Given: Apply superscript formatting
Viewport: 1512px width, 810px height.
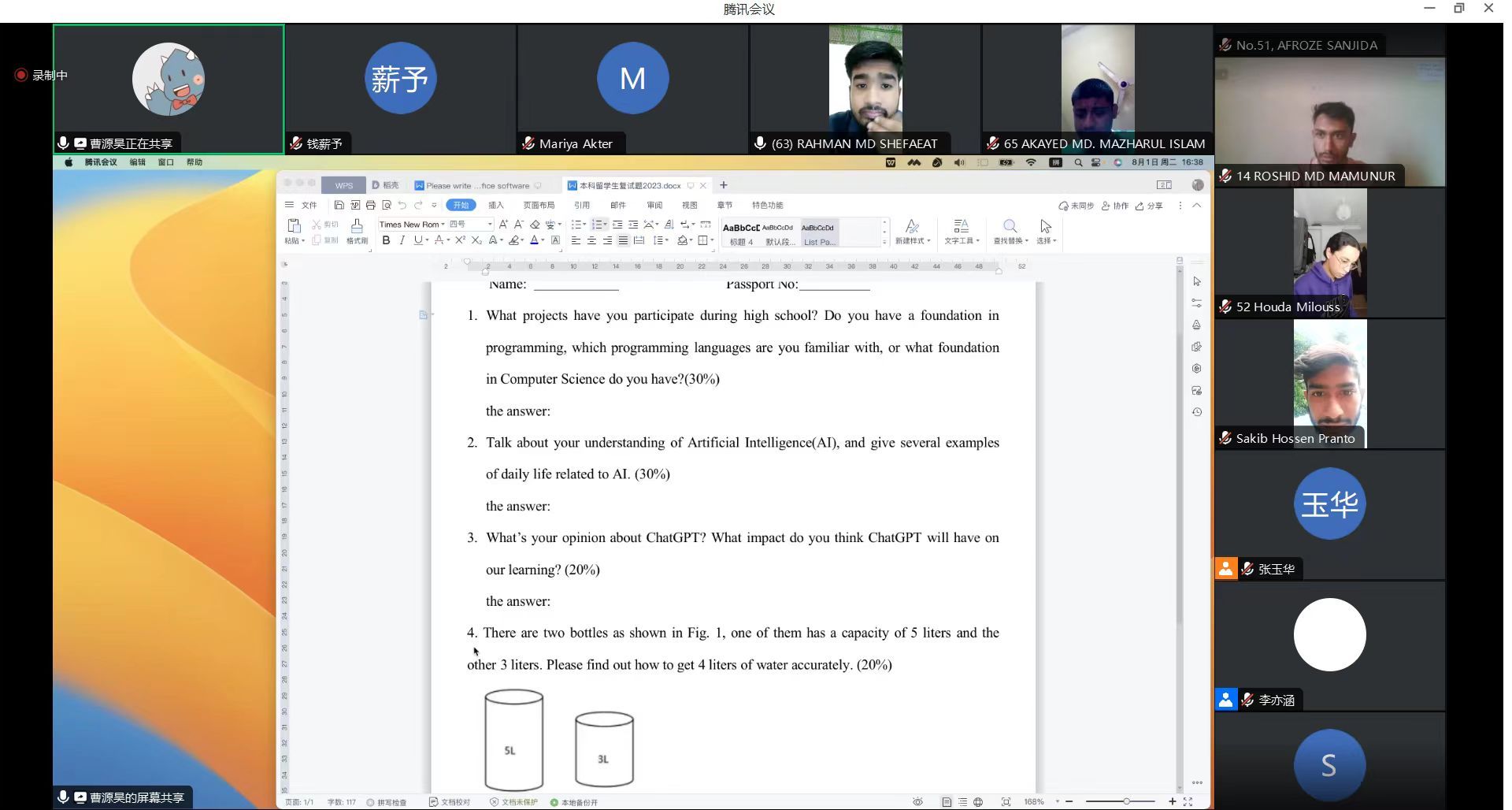Looking at the screenshot, I should [461, 240].
